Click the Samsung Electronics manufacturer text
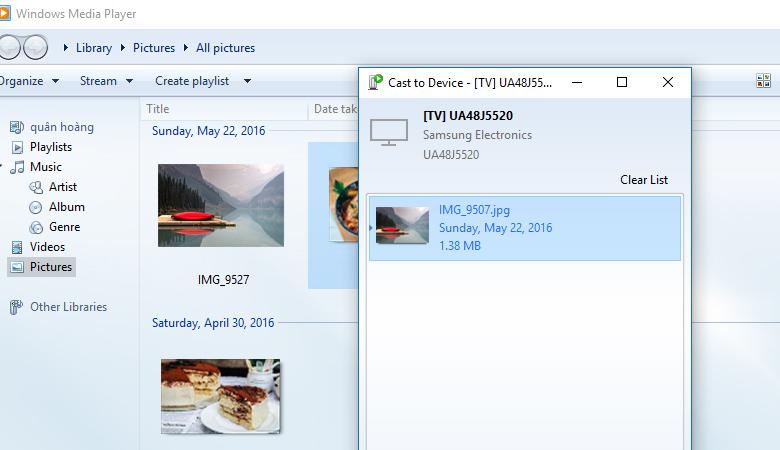 [477, 135]
